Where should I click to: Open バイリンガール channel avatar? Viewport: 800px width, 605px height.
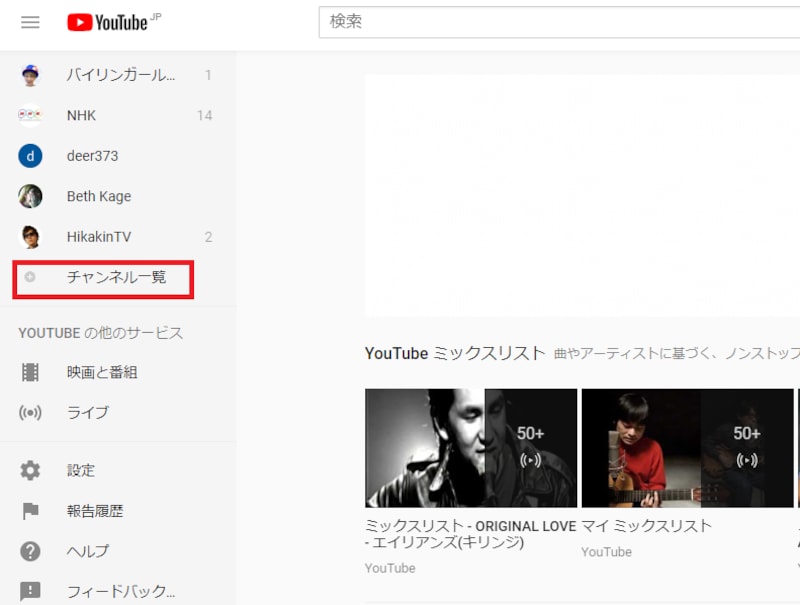(x=30, y=75)
